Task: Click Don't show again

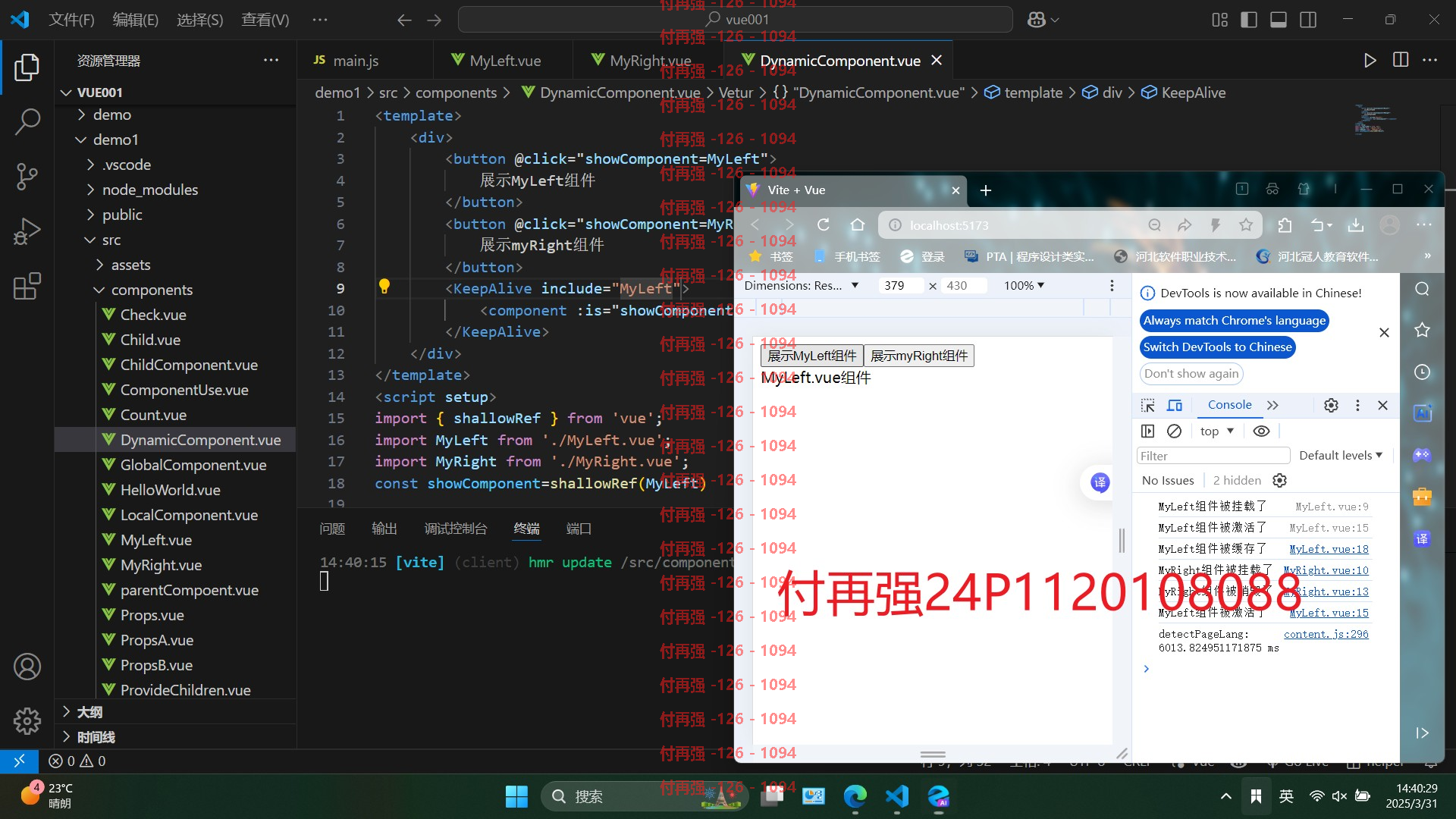Action: tap(1191, 373)
